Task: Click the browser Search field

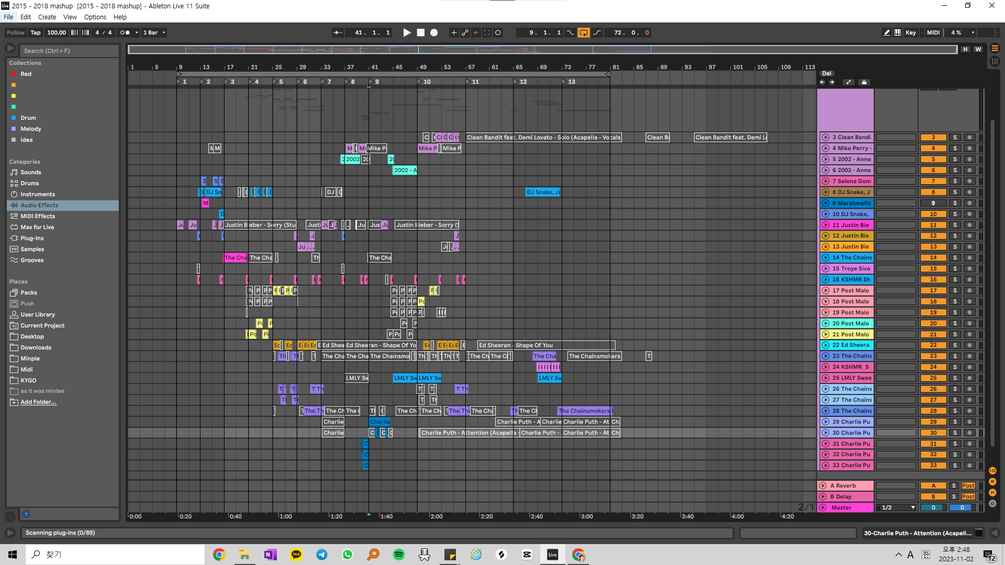Action: pos(69,51)
